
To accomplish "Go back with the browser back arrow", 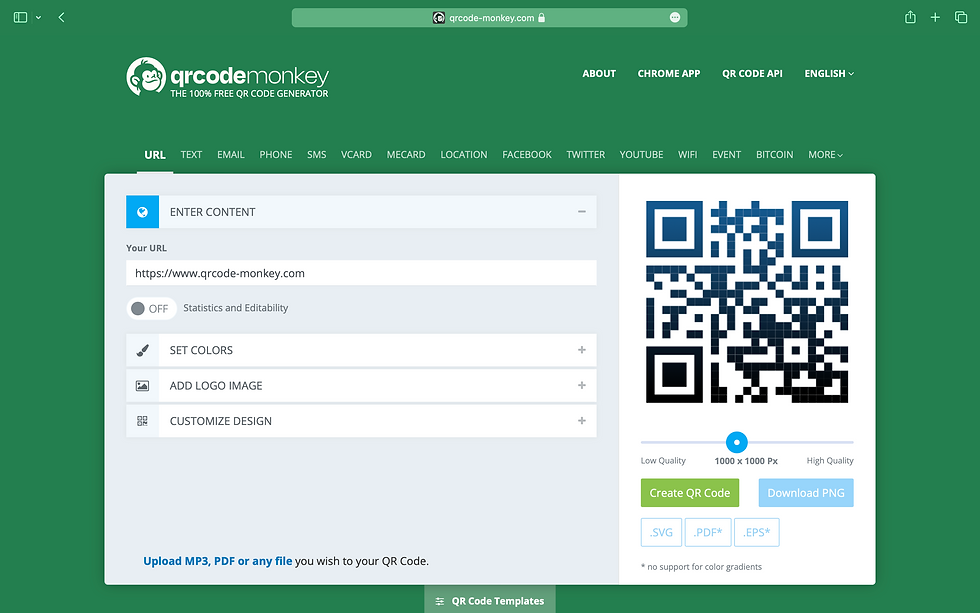I will pos(61,17).
